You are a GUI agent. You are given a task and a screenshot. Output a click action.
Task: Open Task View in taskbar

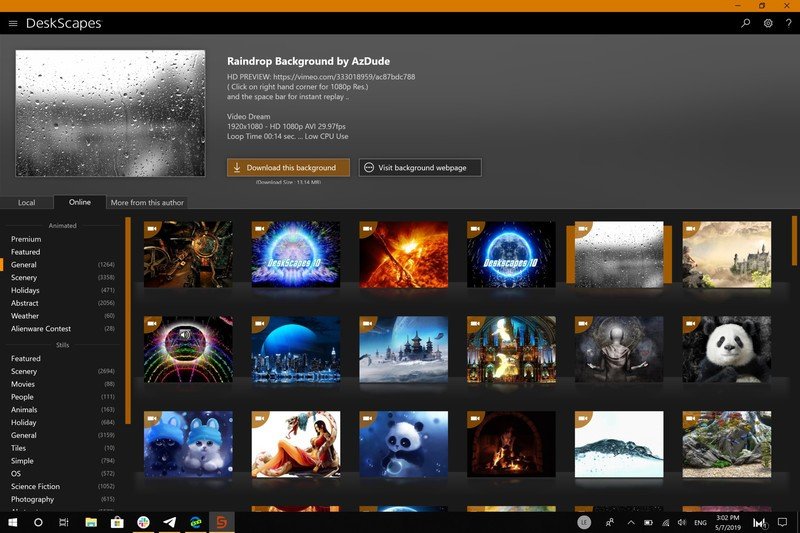(x=64, y=522)
